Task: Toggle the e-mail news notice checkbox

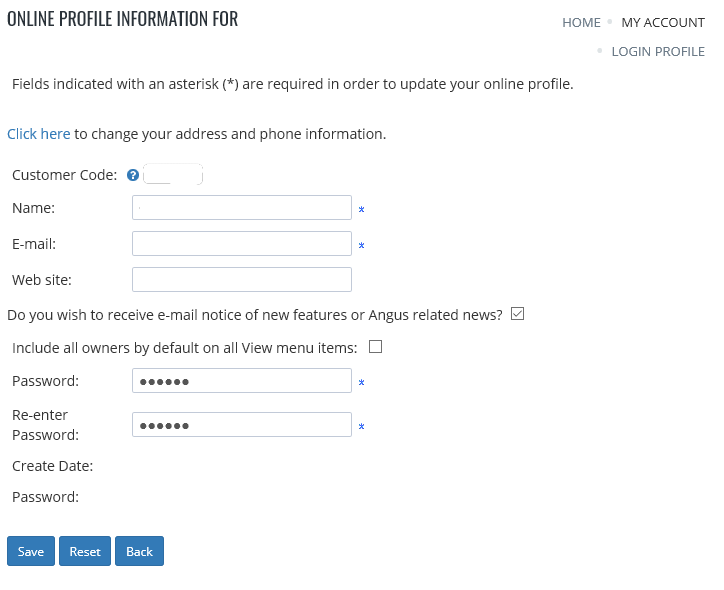Action: (517, 314)
